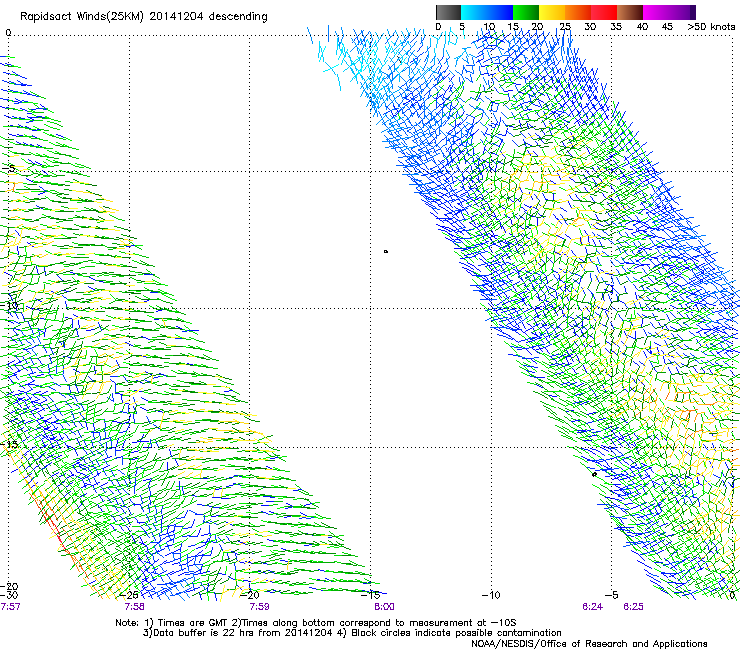Image resolution: width=740 pixels, height=650 pixels.
Task: Click the "Times are GMT" note line
Action: pos(315,622)
